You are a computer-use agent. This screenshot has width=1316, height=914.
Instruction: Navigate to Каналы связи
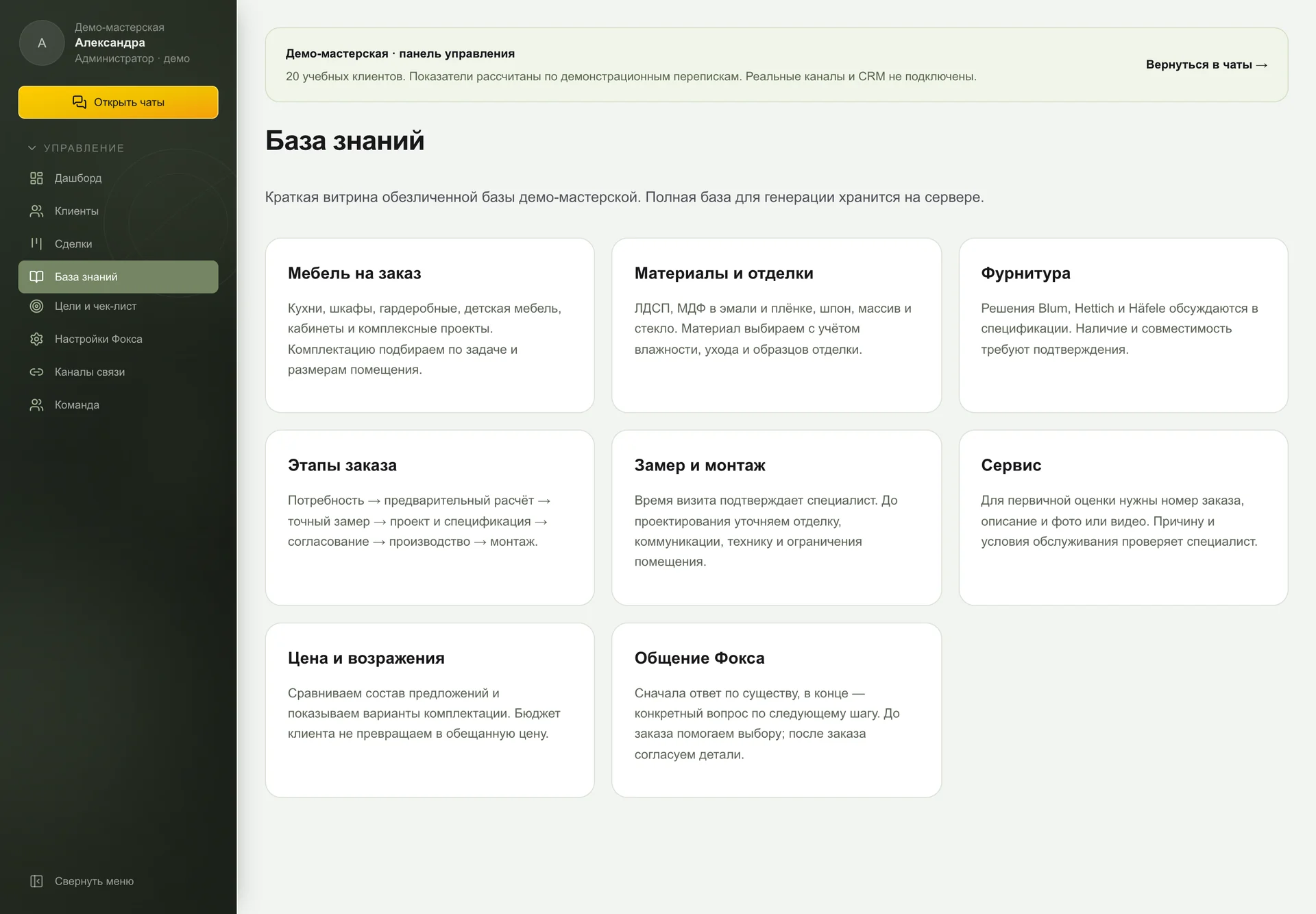[x=118, y=372]
